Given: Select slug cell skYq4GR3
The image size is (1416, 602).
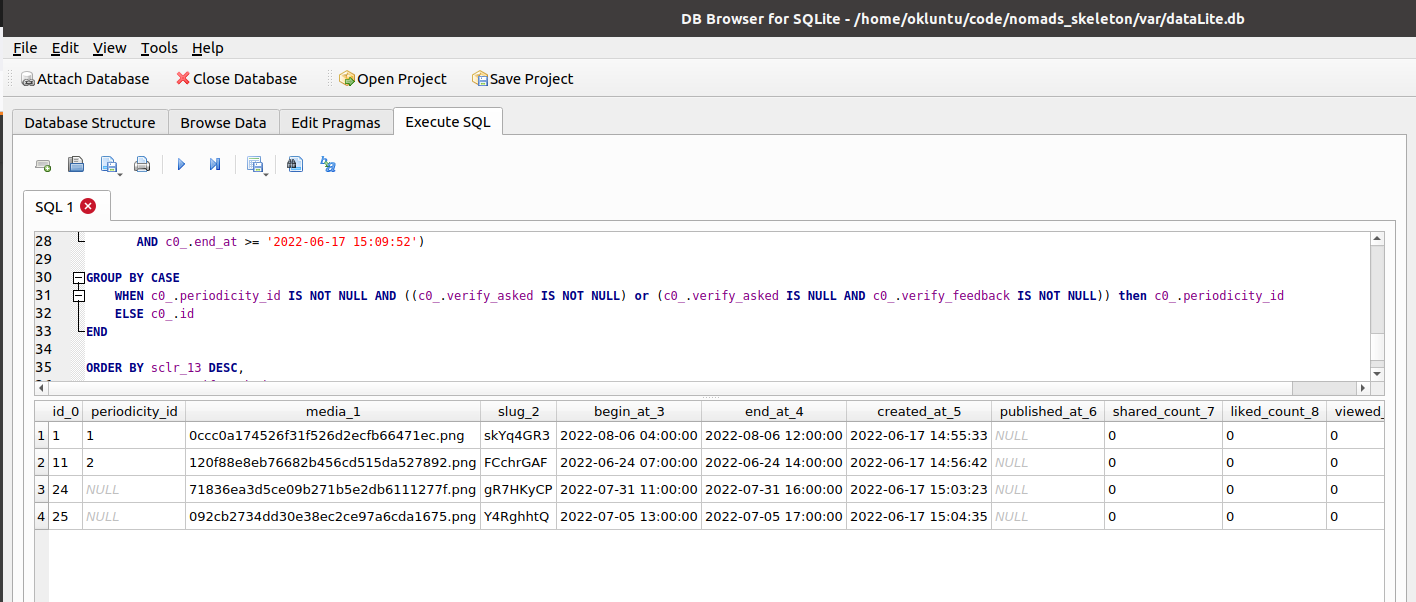Looking at the screenshot, I should click(x=517, y=436).
